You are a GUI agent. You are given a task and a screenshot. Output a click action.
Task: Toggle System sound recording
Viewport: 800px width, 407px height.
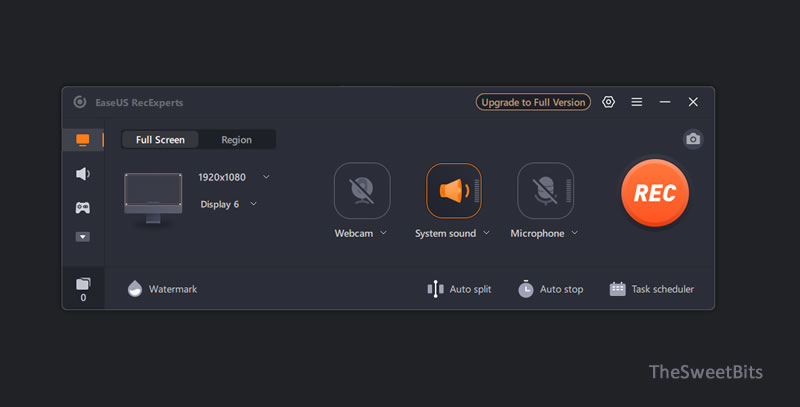[x=454, y=190]
